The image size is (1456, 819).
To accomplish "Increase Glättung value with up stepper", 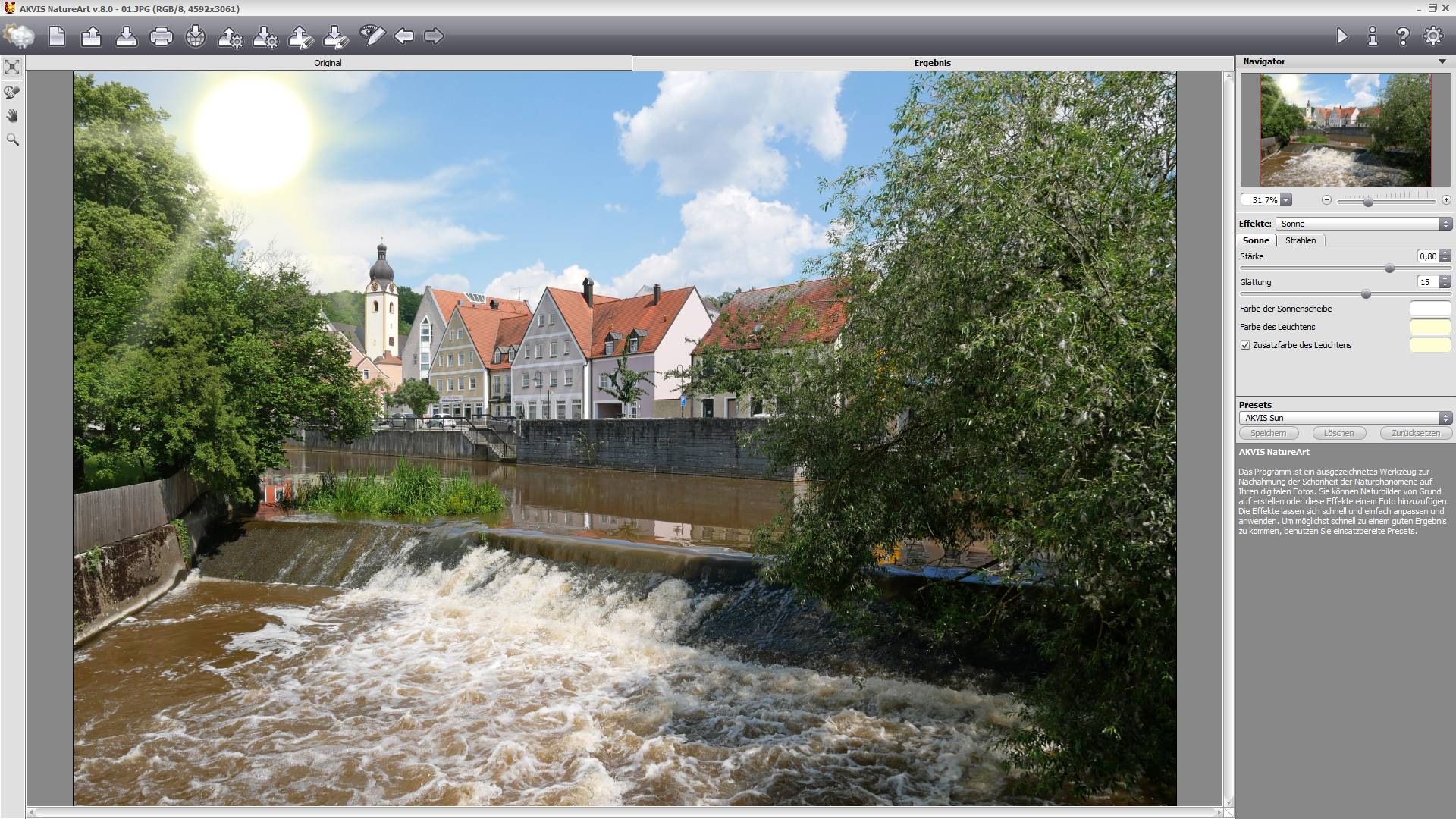I will (x=1445, y=279).
